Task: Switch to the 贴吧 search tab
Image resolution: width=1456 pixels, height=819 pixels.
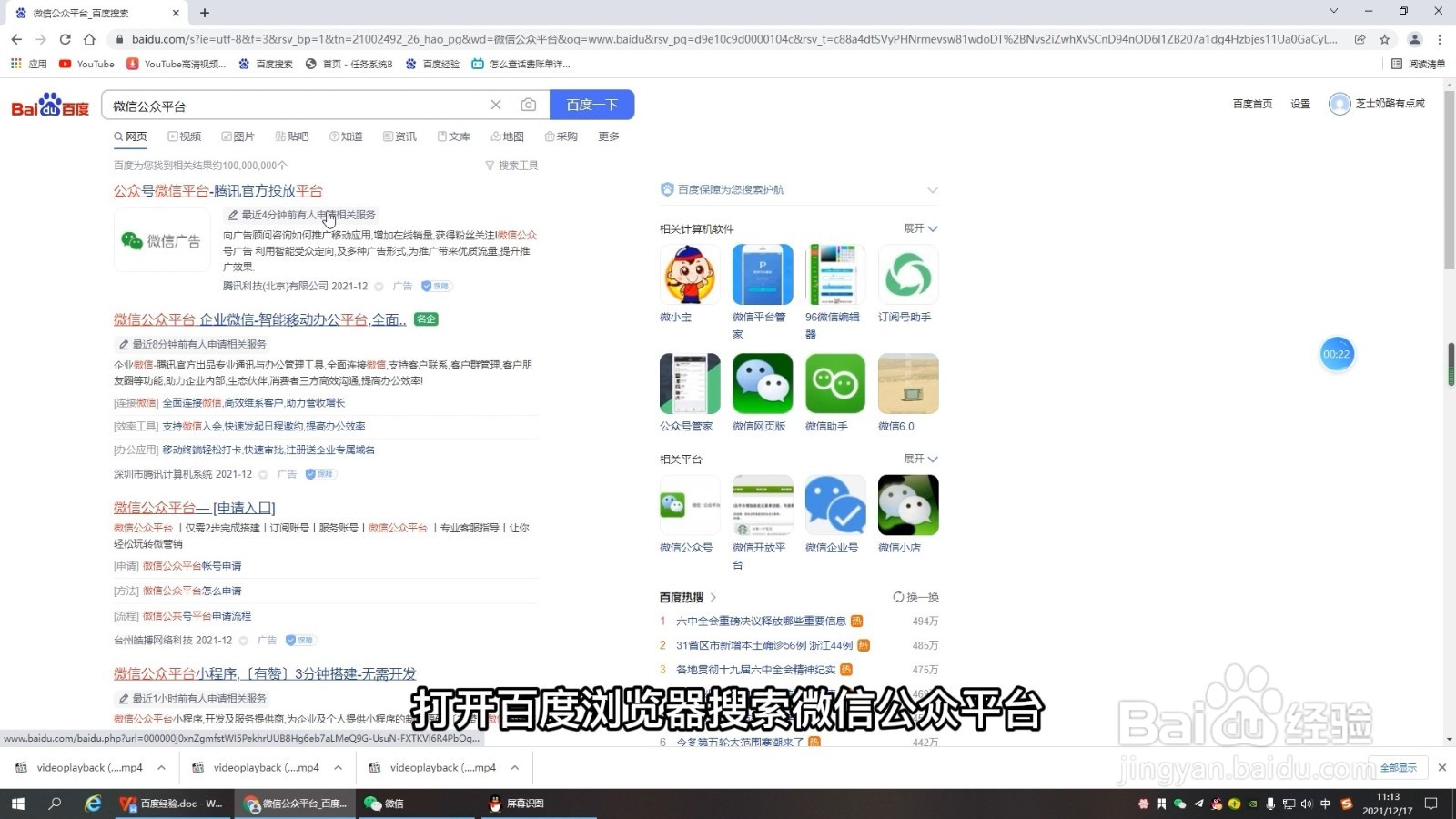Action: [x=292, y=136]
